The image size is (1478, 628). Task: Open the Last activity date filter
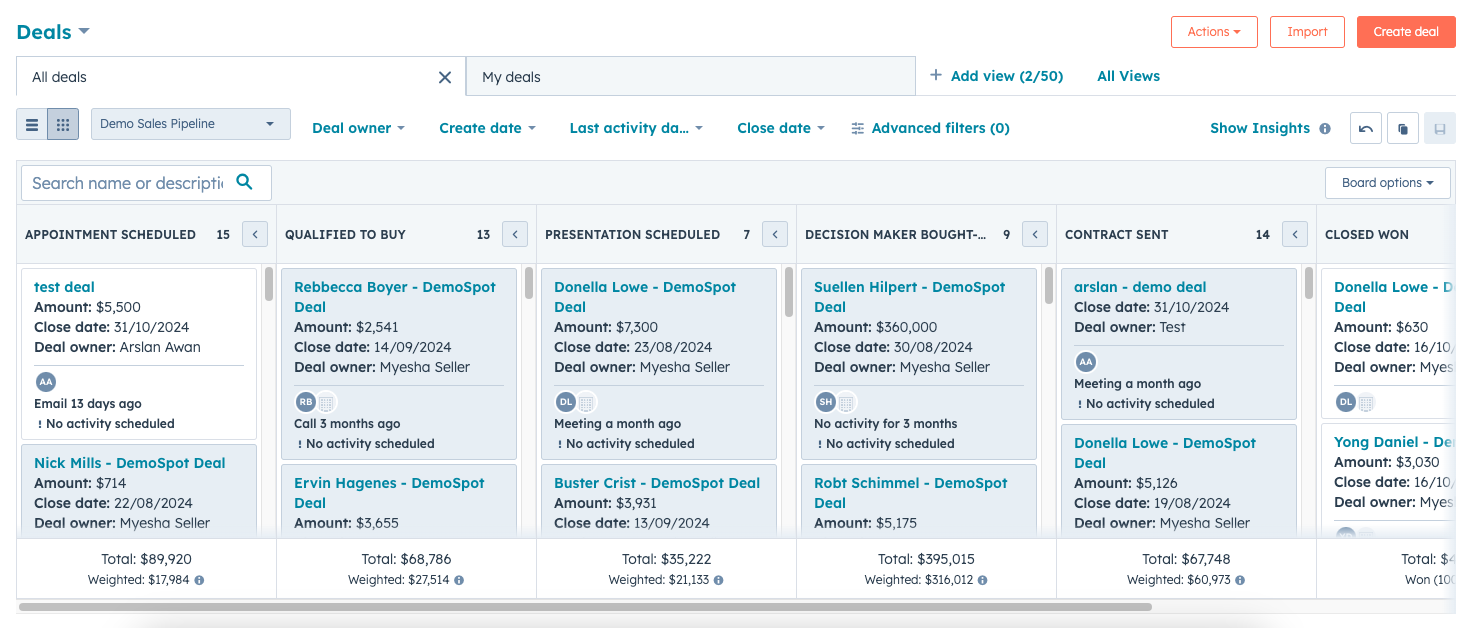tap(636, 128)
